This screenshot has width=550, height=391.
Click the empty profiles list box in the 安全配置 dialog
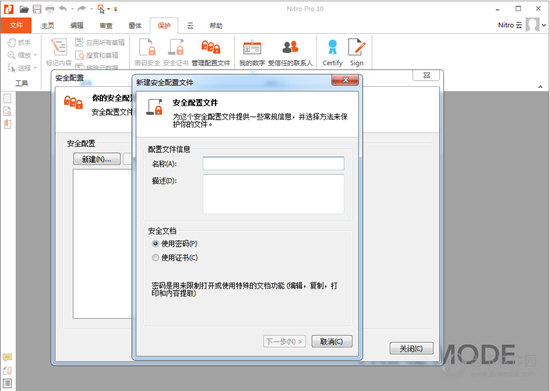[102, 244]
